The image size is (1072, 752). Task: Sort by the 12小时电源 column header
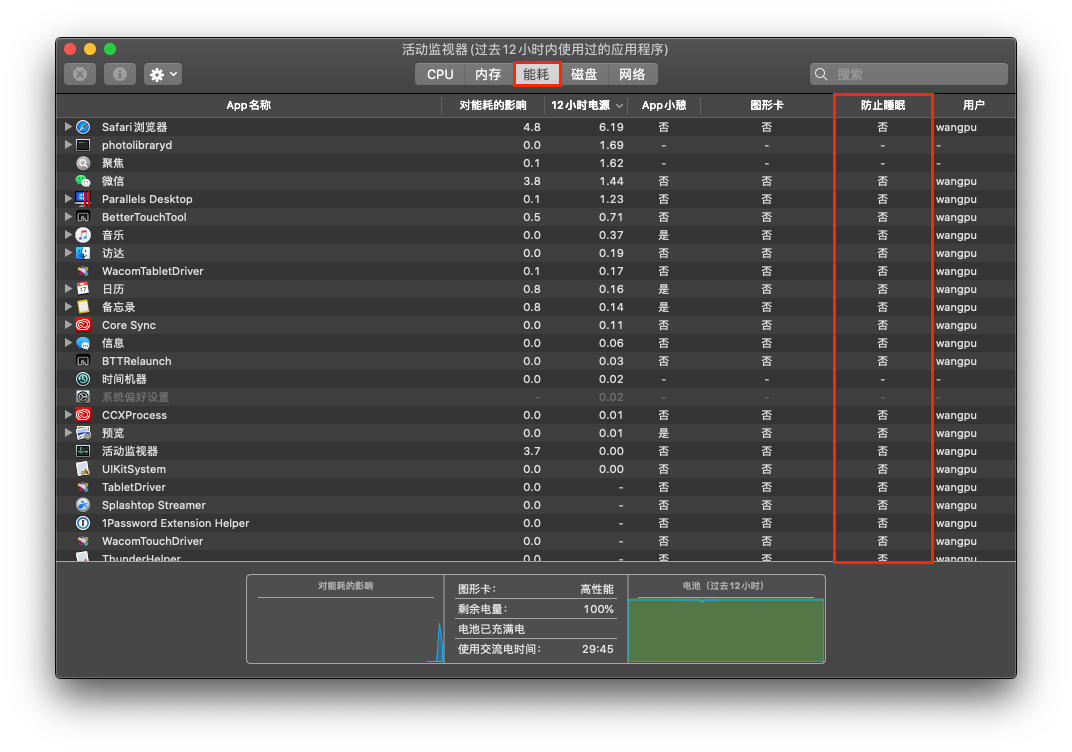click(580, 105)
